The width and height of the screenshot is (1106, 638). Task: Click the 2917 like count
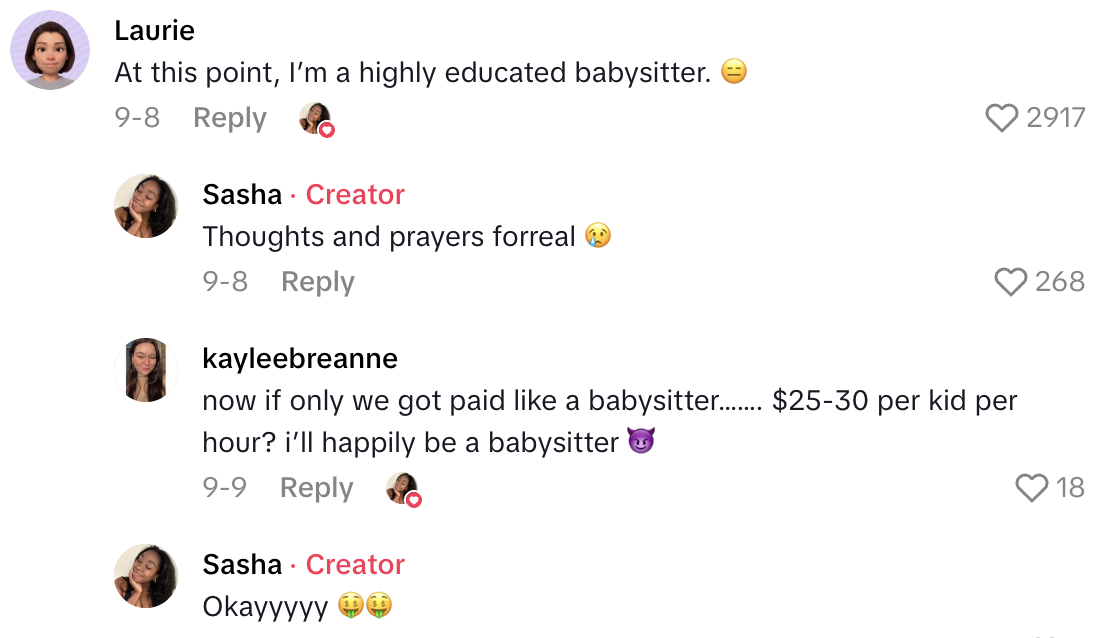(x=1055, y=119)
